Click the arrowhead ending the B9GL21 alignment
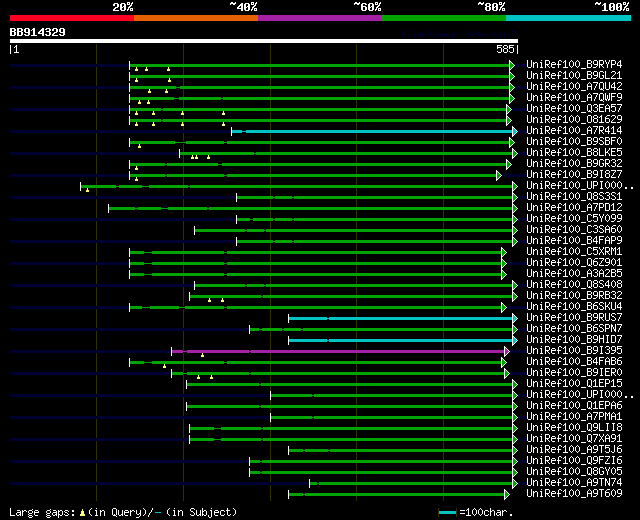 click(512, 76)
